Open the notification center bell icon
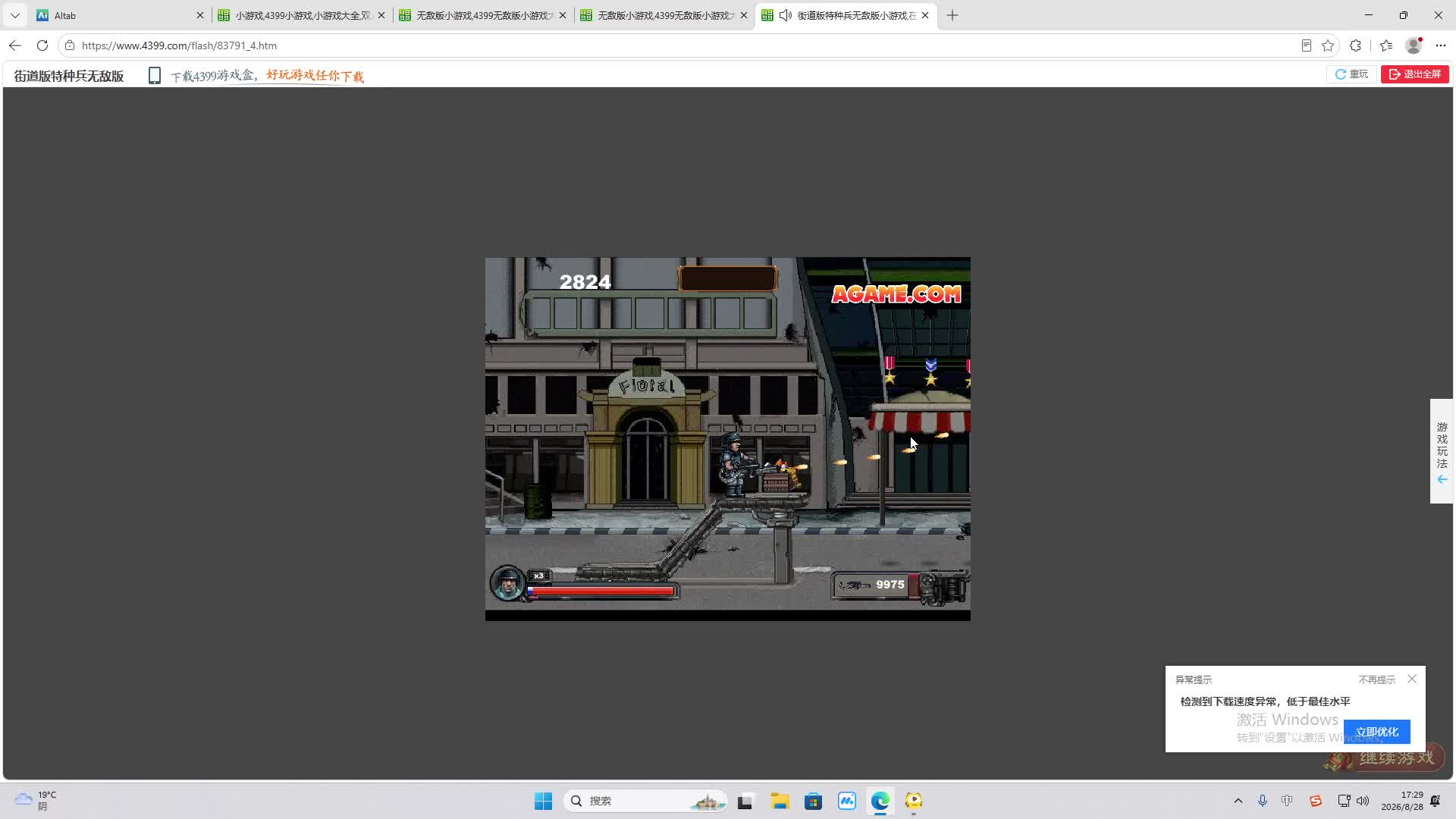Image resolution: width=1456 pixels, height=819 pixels. click(1436, 801)
